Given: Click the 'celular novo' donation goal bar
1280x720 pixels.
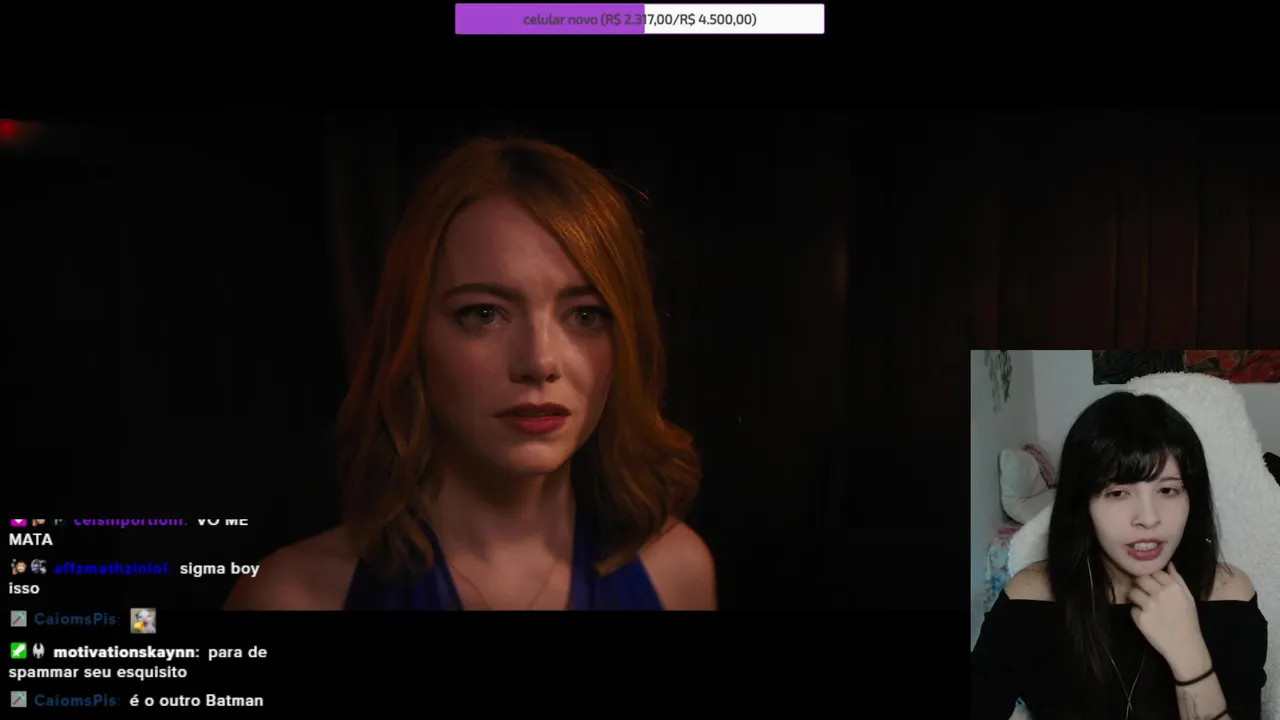Looking at the screenshot, I should (x=639, y=19).
